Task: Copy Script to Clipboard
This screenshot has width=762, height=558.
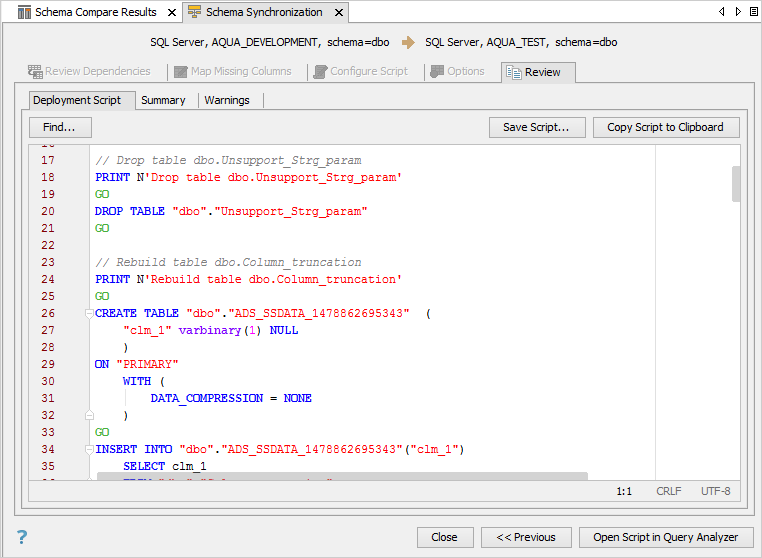Action: point(665,127)
